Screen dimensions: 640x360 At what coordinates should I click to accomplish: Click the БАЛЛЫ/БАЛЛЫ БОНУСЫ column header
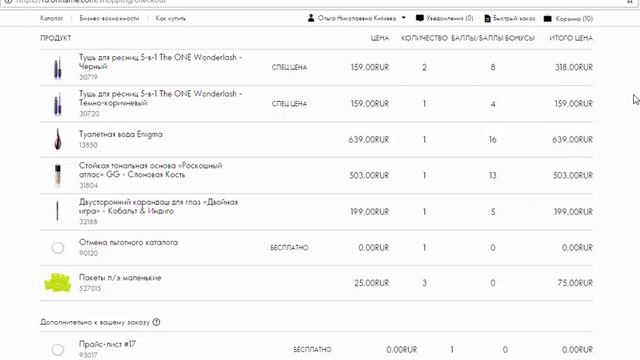493,38
